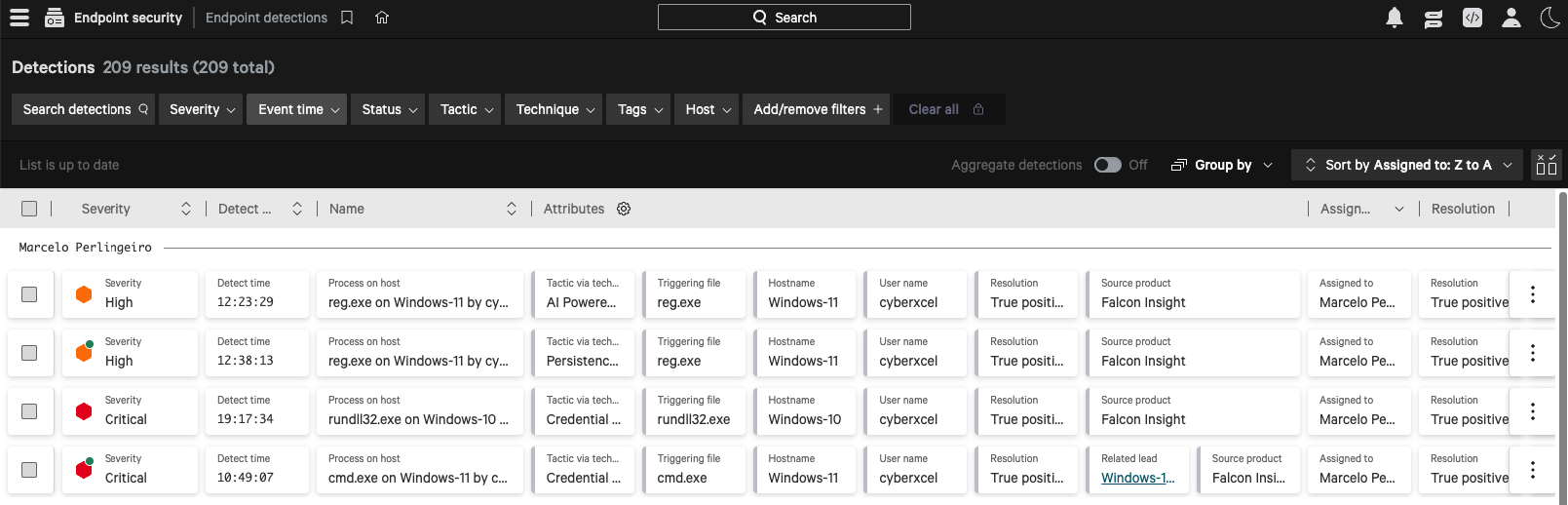Click the Endpoint security module icon

(55, 18)
